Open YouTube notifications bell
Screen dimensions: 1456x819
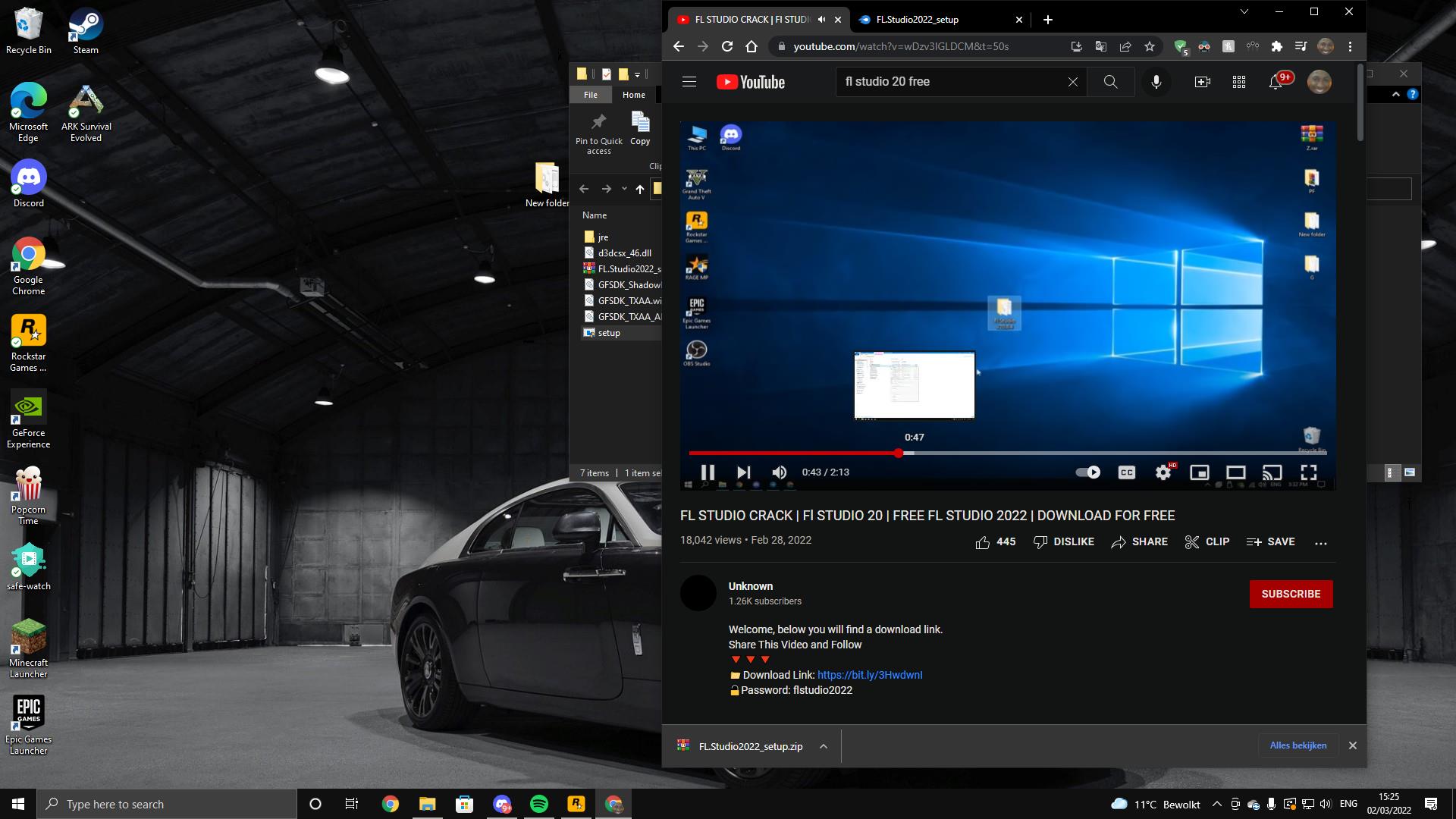[x=1276, y=82]
